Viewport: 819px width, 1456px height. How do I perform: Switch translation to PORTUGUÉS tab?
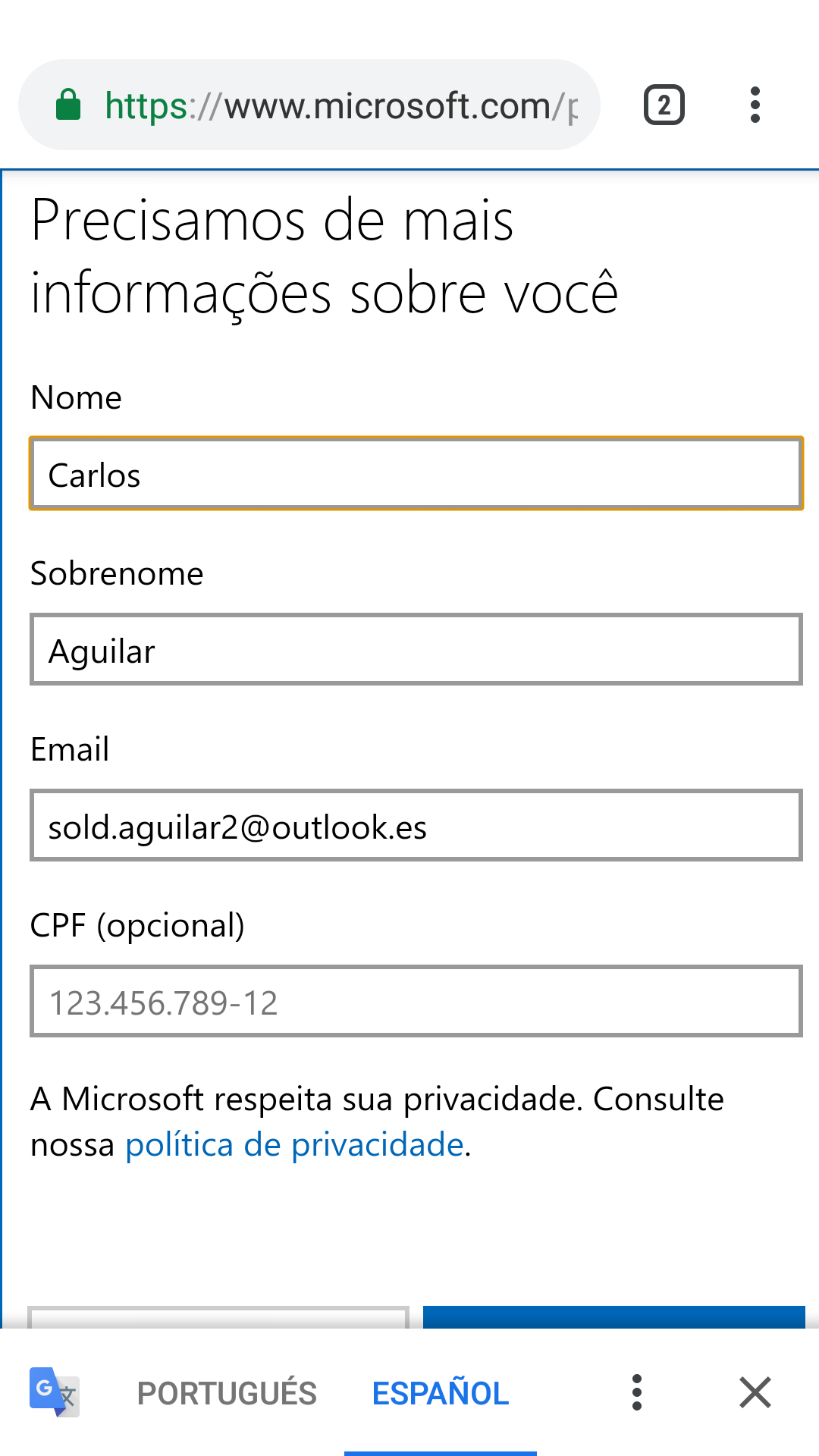227,1393
